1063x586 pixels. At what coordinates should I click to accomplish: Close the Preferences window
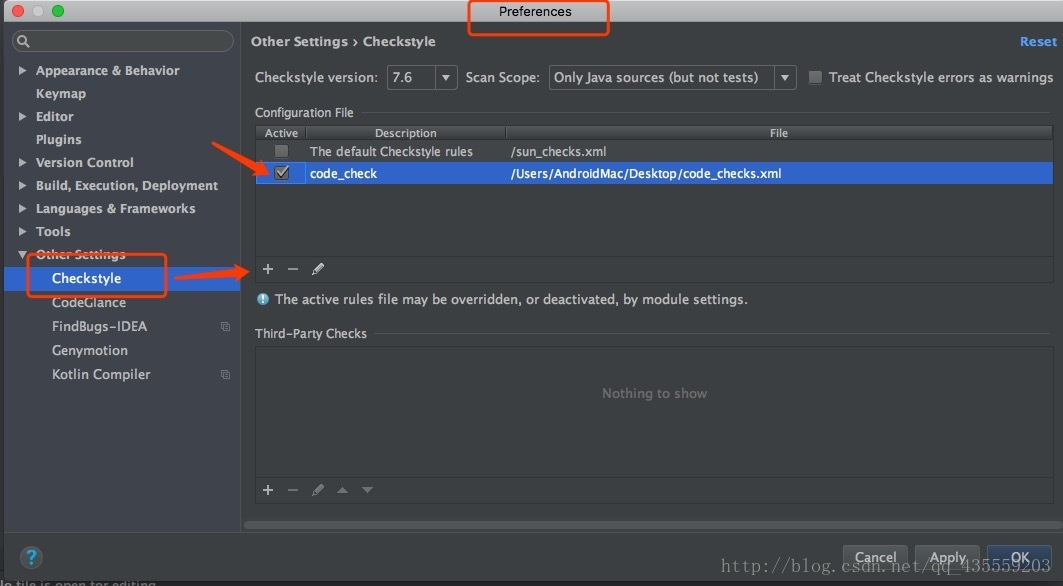tap(18, 11)
